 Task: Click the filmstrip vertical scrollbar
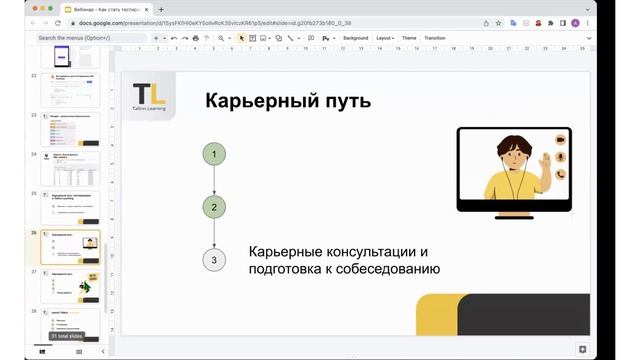click(106, 278)
